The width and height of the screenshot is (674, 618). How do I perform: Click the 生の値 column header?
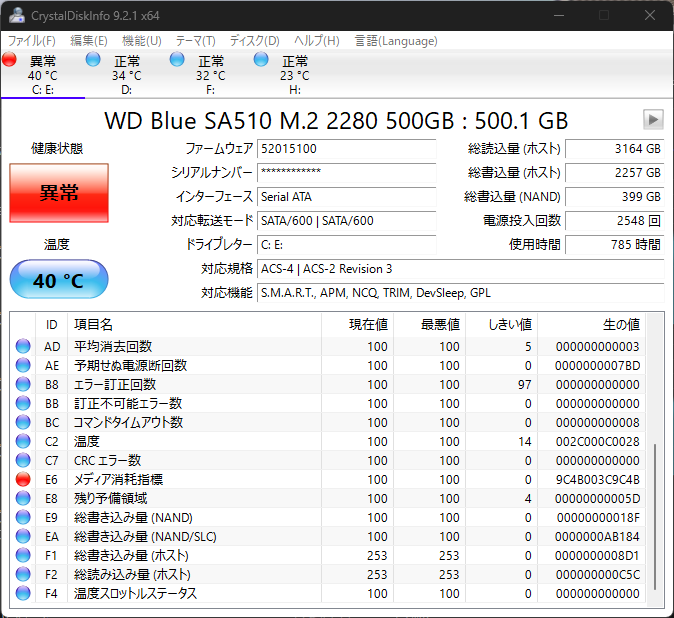[x=620, y=324]
